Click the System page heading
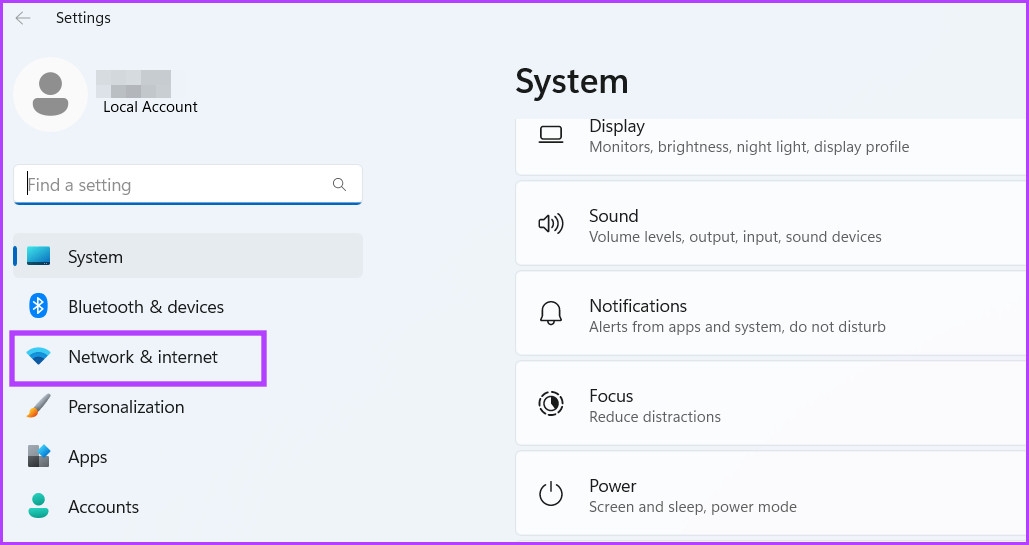This screenshot has height=545, width=1029. pyautogui.click(x=572, y=81)
